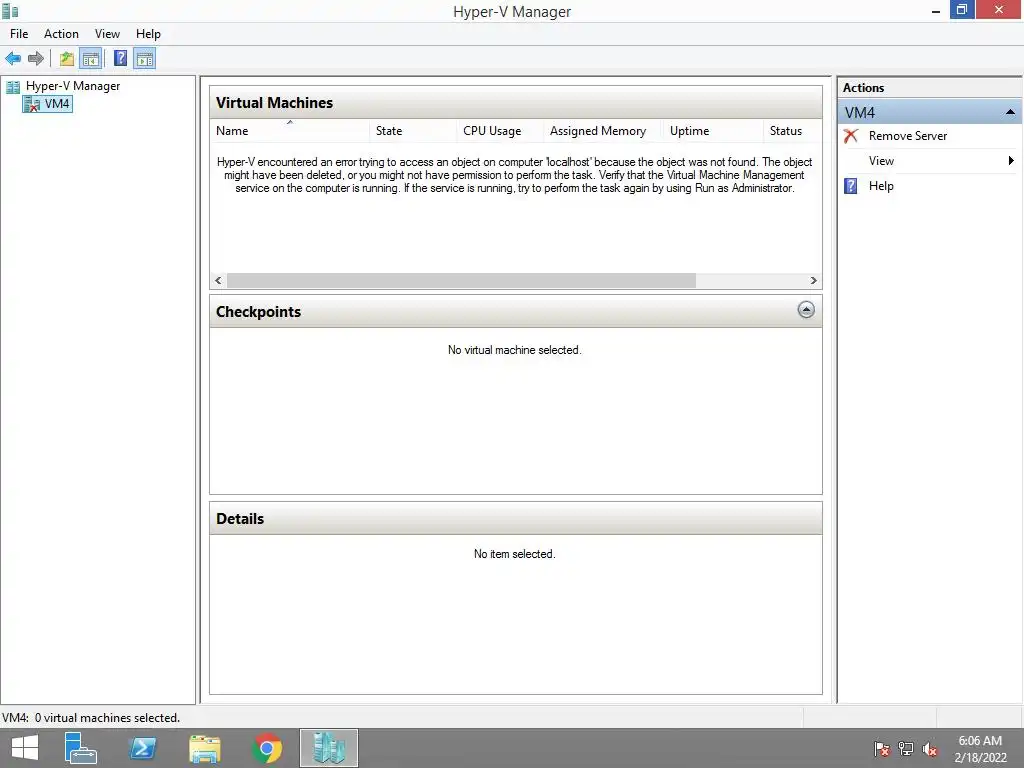Viewport: 1024px width, 768px height.
Task: Click Remove Server text in Actions pane
Action: (908, 136)
